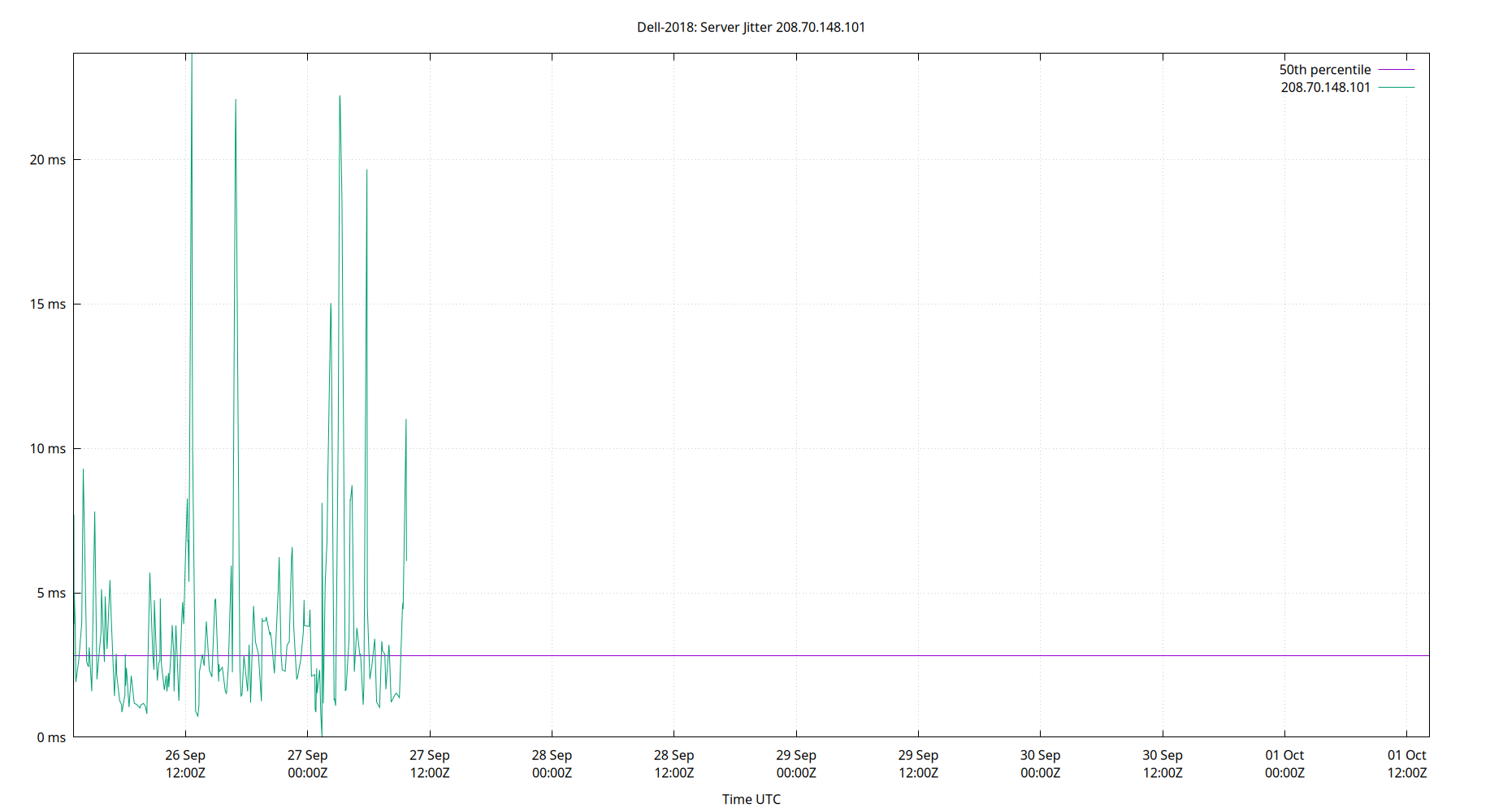Click the '01 Oct 12:00Z' x-axis label
Image resolution: width=1503 pixels, height=812 pixels.
pos(1407,764)
